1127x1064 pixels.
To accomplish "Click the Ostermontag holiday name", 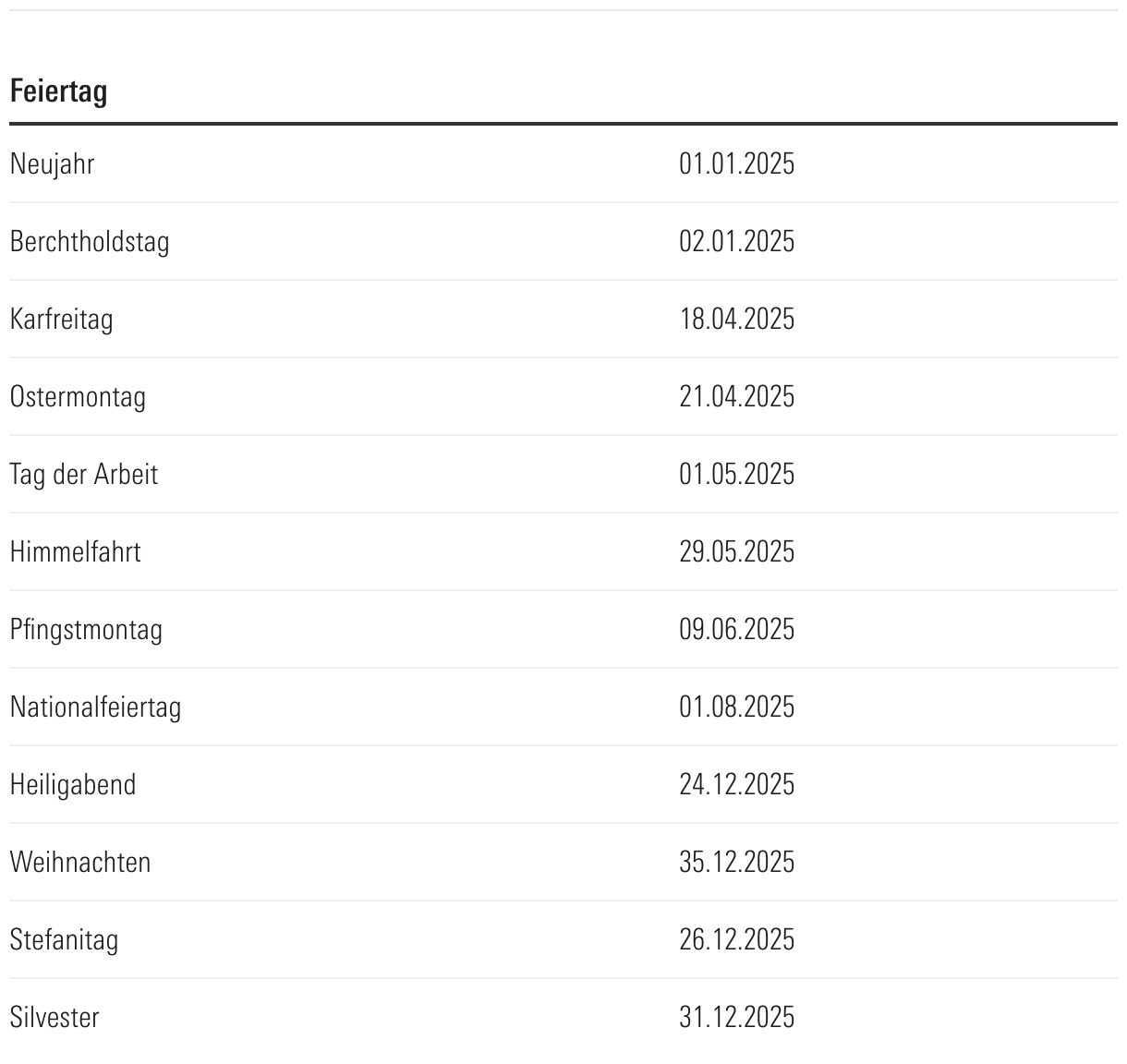I will 78,397.
